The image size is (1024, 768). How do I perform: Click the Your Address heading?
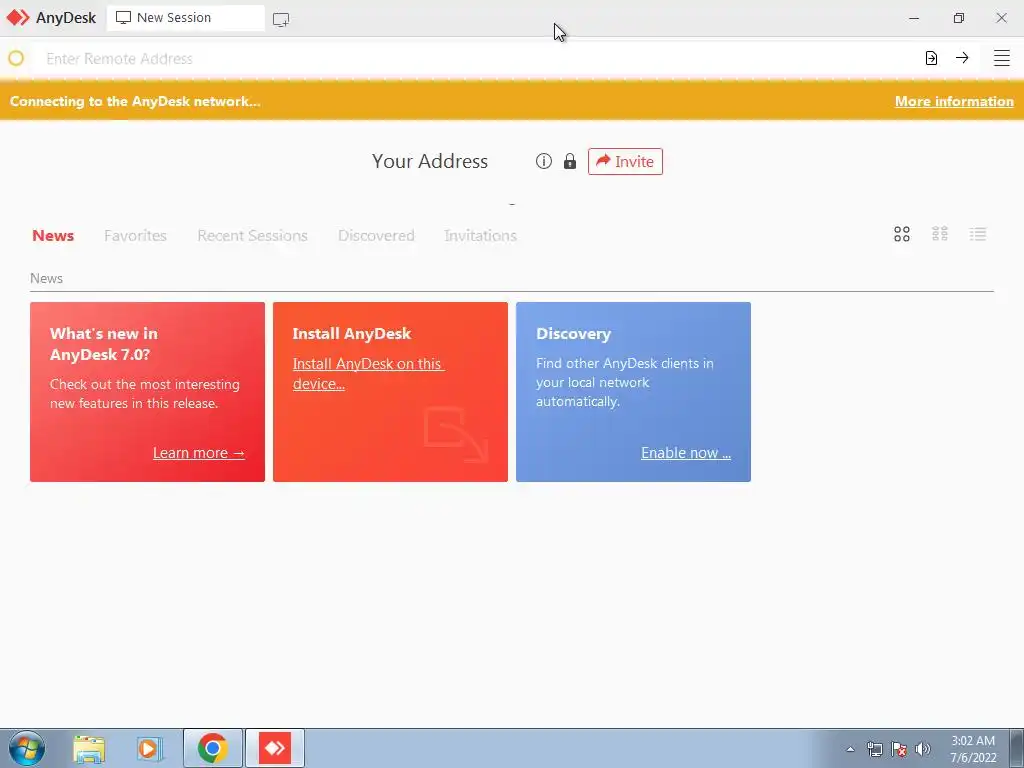430,161
